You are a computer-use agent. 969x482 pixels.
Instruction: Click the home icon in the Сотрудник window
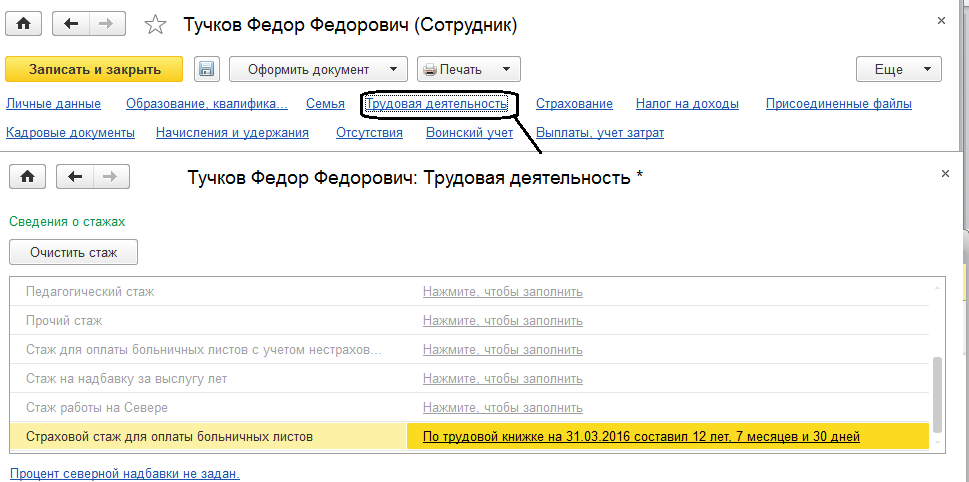pos(23,24)
